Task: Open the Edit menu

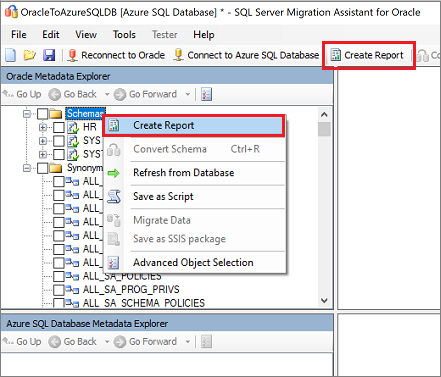Action: [x=51, y=34]
